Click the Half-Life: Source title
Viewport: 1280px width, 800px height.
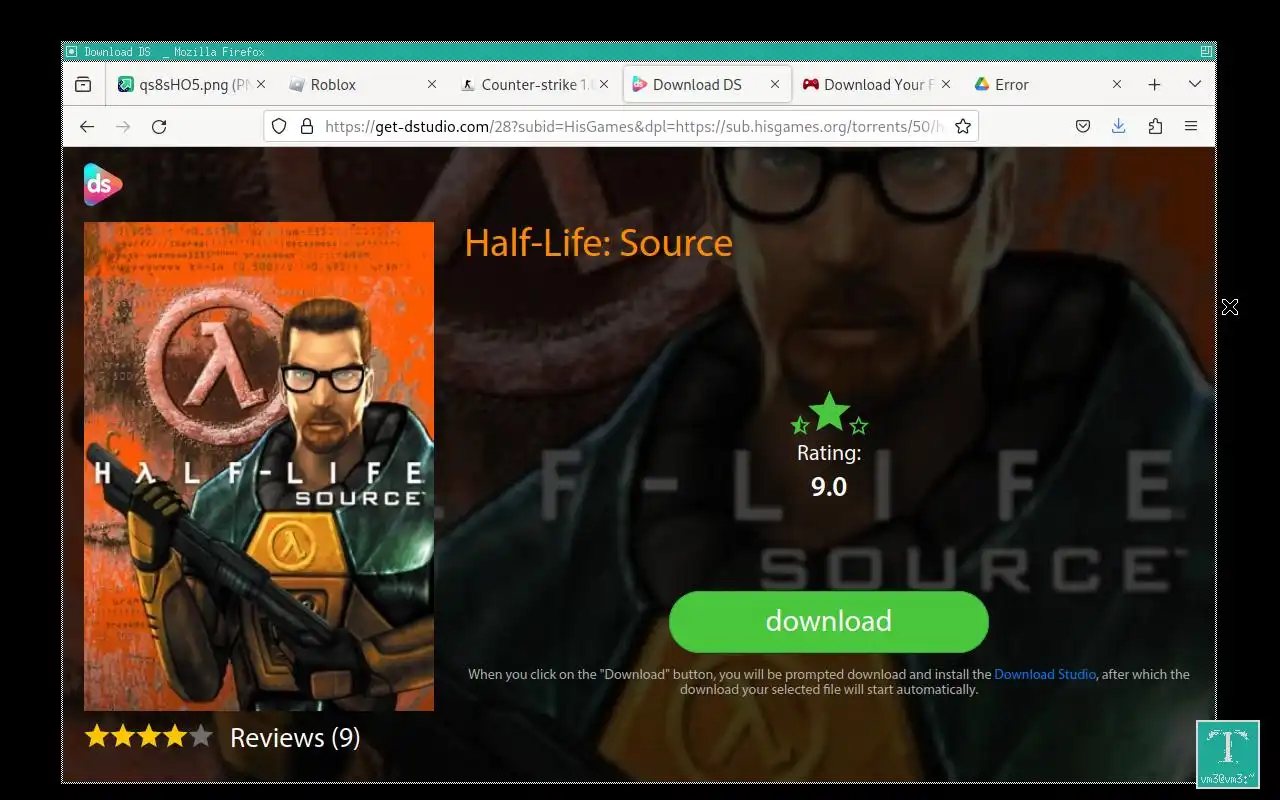[598, 243]
